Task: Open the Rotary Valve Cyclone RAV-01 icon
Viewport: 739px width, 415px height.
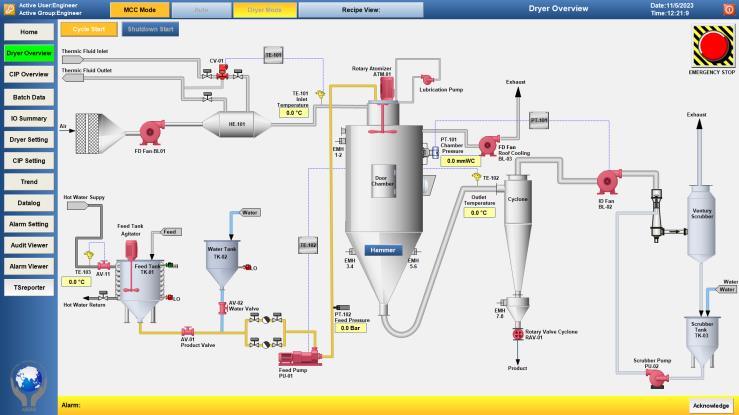Action: coord(518,335)
